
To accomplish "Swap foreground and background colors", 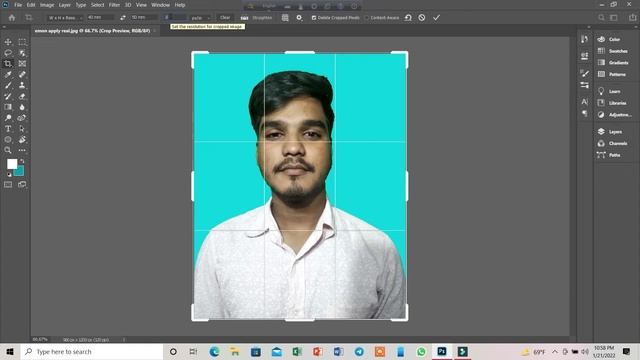I will tap(22, 161).
